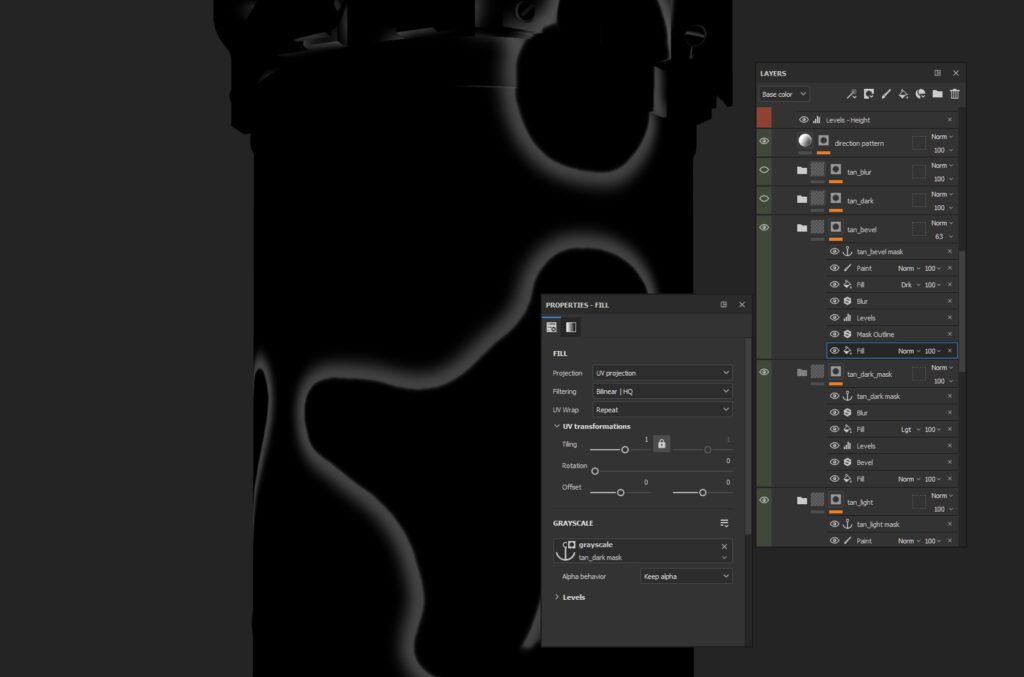Screen dimensions: 1024x677
Task: Click the grayscale tan_dark mask resource slot
Action: tap(643, 550)
